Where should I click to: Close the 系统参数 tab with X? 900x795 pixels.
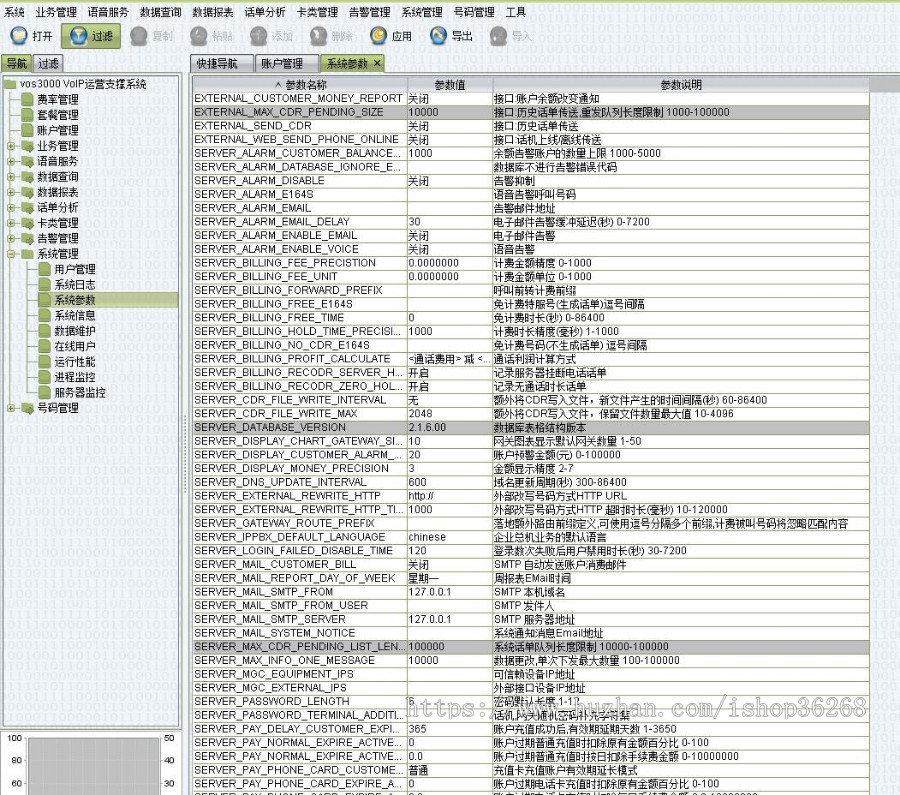[377, 63]
